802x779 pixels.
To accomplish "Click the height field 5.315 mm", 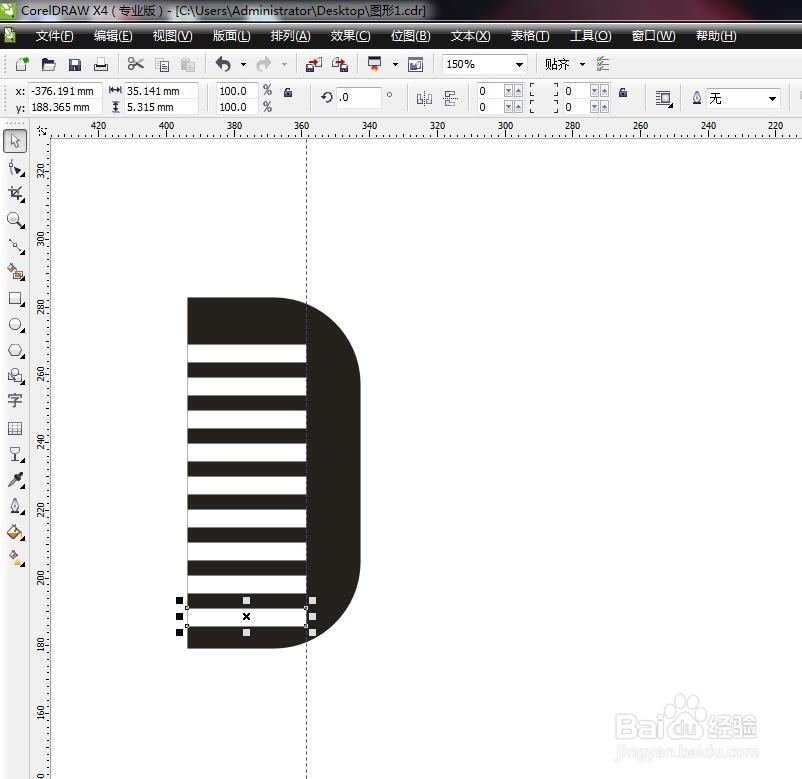I will [161, 107].
